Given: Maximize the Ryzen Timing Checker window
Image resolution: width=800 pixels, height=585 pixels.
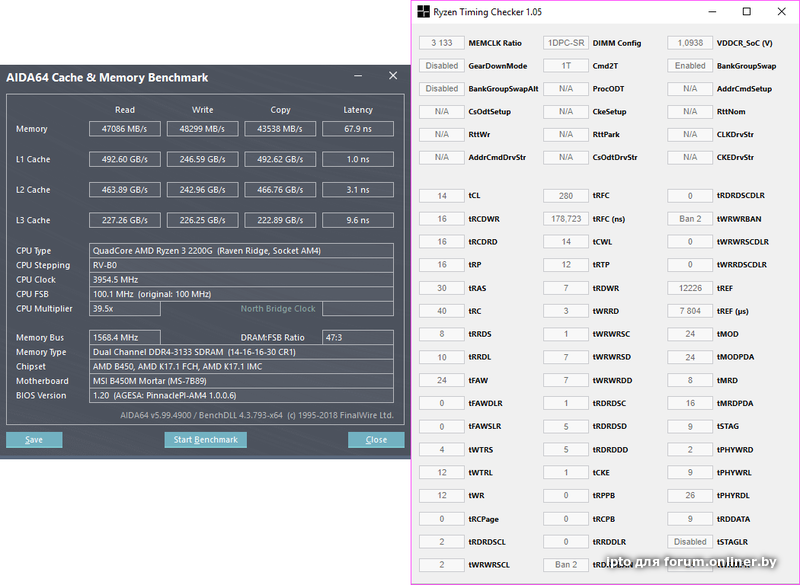Looking at the screenshot, I should (746, 13).
